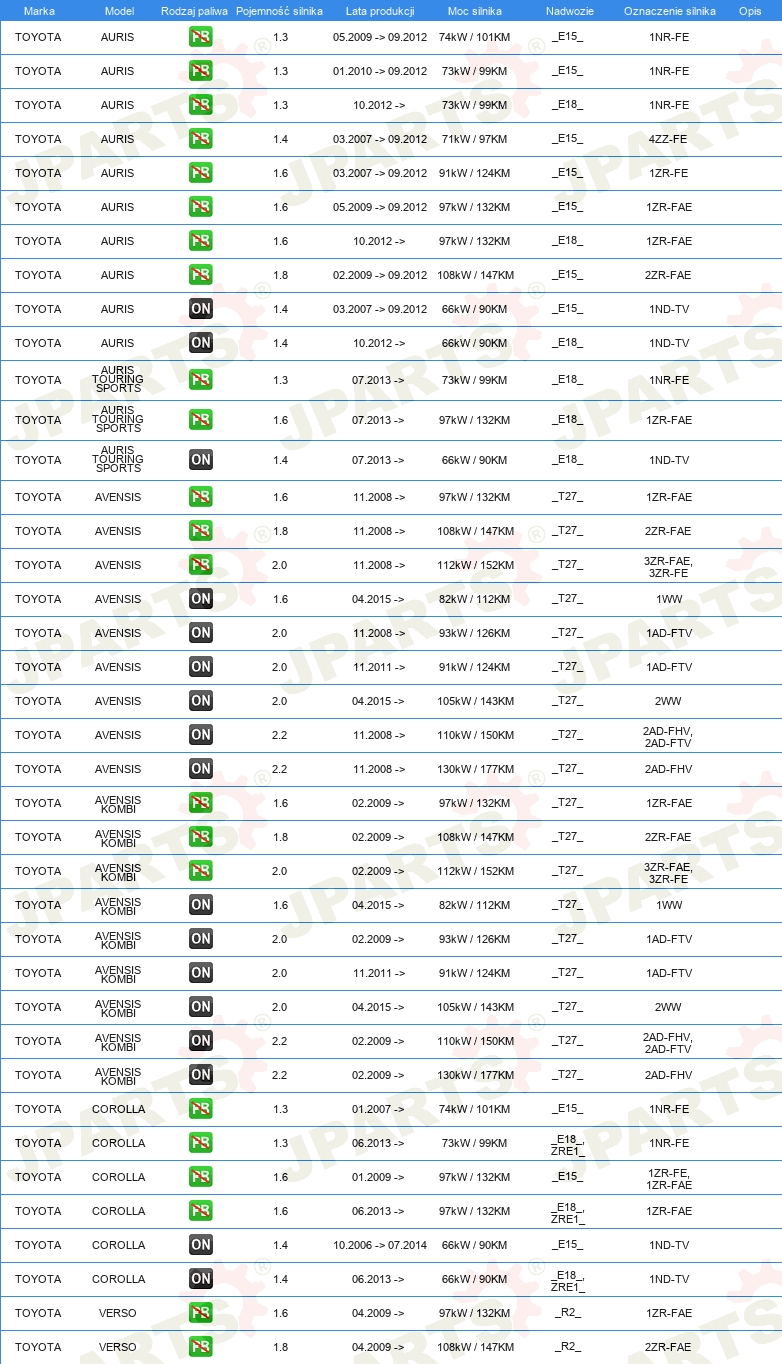
Task: Click the petrol icon in the Avensis Kombi 1.6 1ZR-FAE row
Action: tap(201, 803)
